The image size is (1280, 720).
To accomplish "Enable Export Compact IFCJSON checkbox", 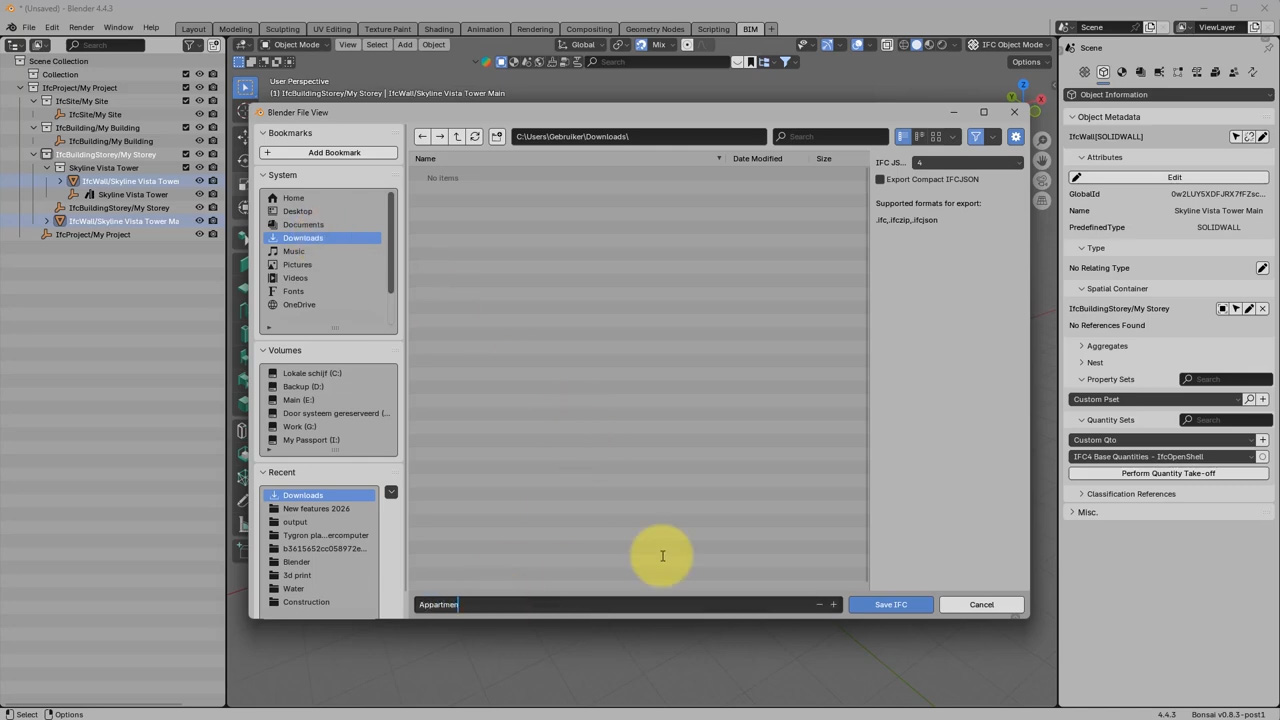I will pyautogui.click(x=880, y=180).
